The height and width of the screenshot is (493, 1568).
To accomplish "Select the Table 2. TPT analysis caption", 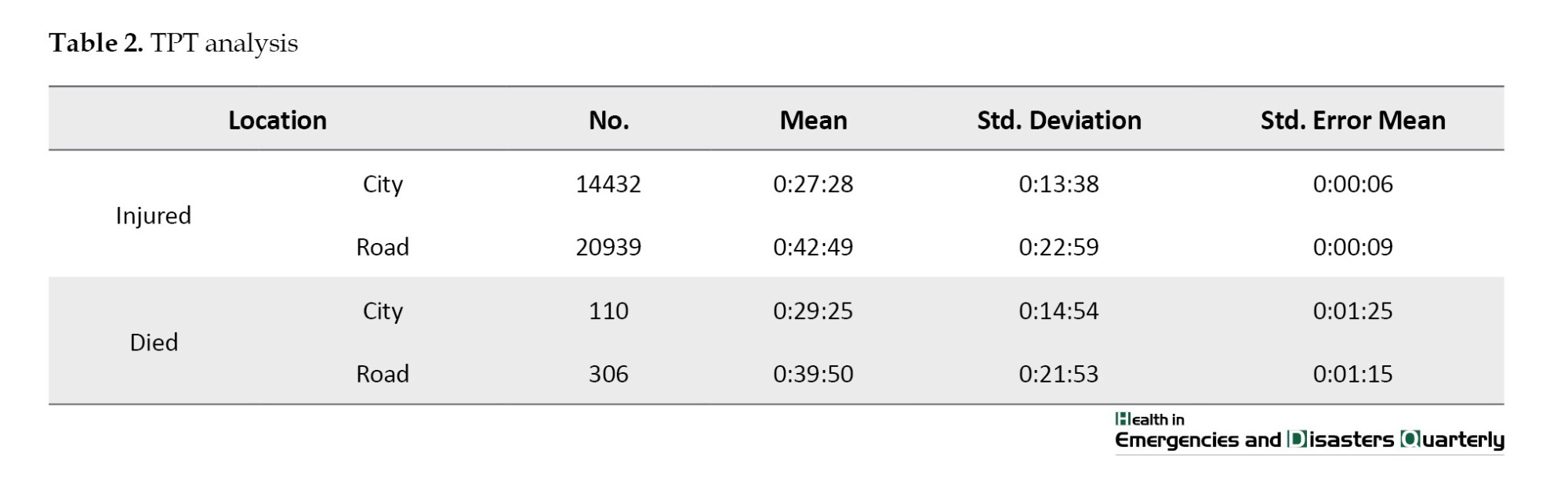I will pos(173,43).
